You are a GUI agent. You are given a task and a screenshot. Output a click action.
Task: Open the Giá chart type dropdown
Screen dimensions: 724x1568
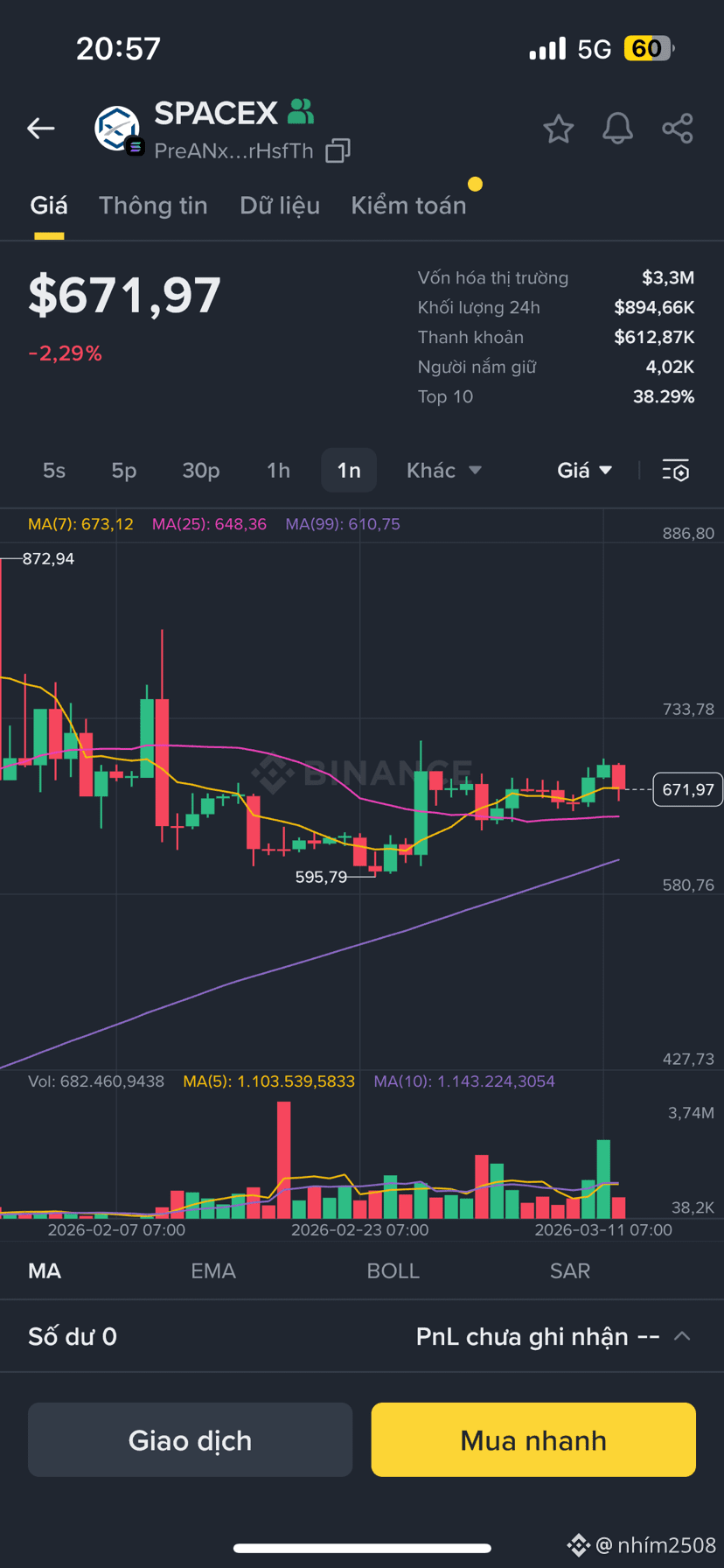click(x=585, y=471)
